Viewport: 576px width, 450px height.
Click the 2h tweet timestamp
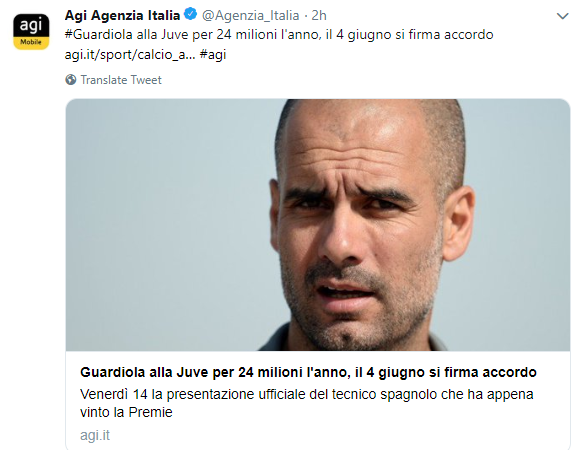coord(319,15)
